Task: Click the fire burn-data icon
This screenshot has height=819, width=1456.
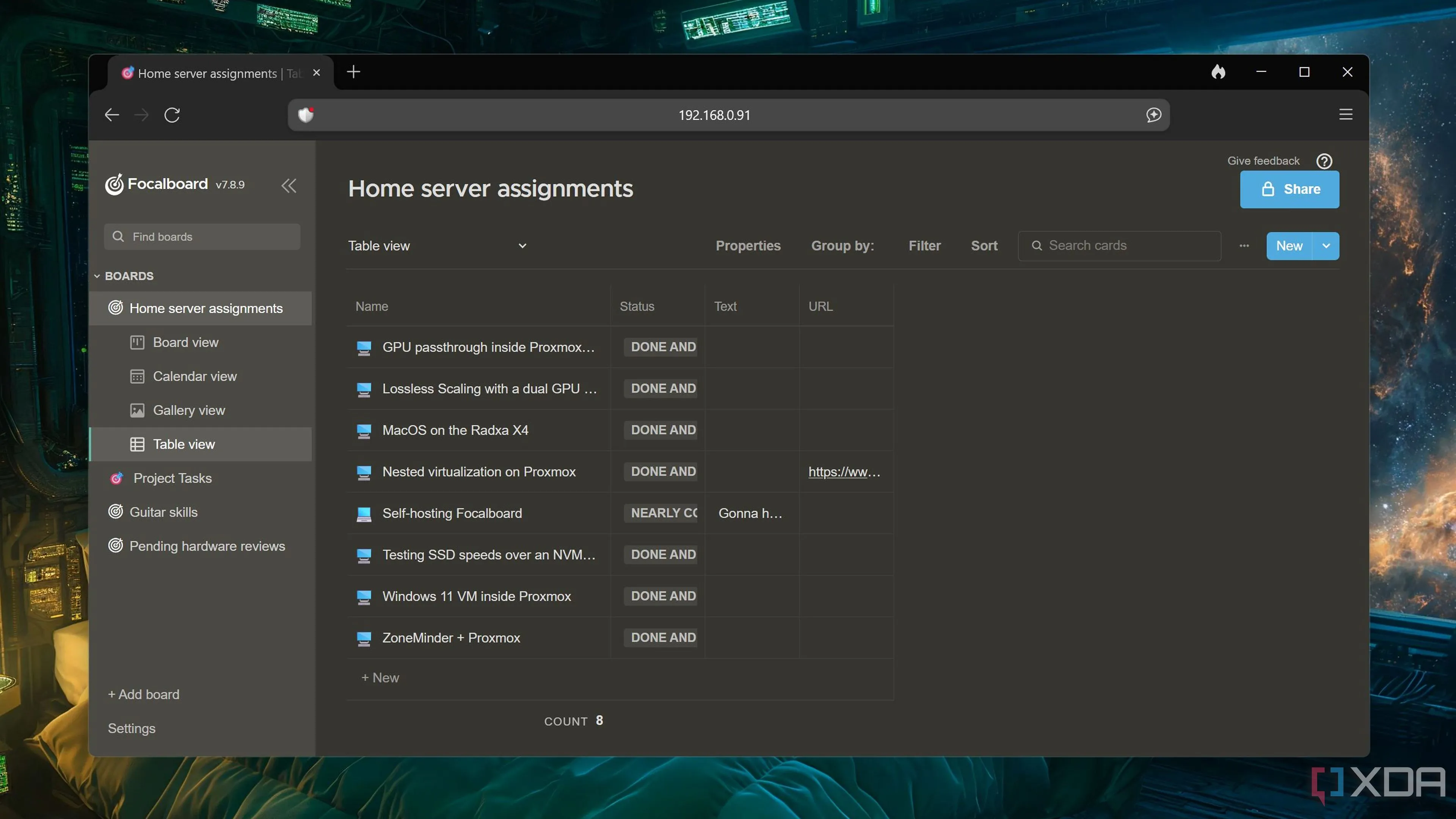Action: pos(1219,72)
